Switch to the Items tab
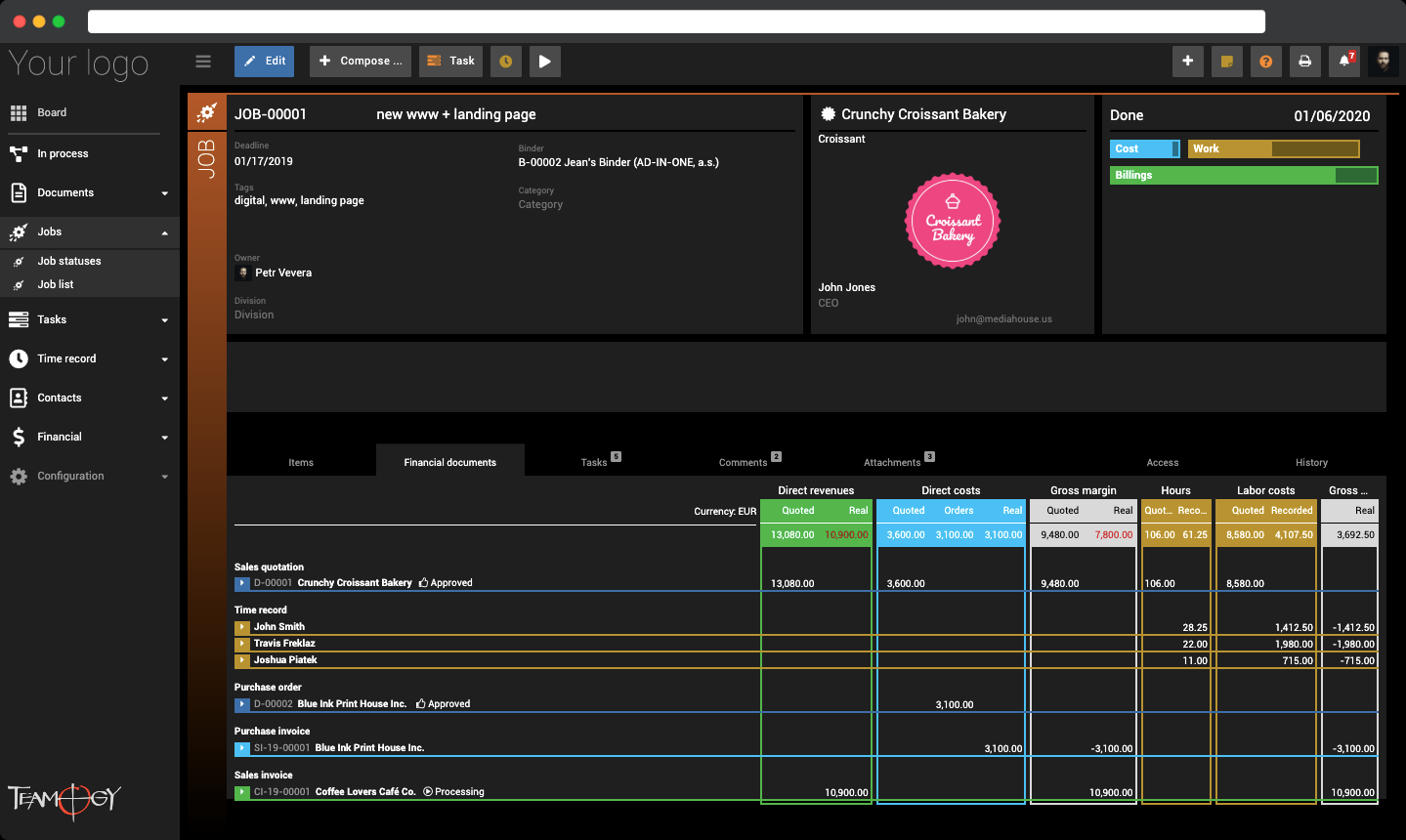 click(301, 462)
